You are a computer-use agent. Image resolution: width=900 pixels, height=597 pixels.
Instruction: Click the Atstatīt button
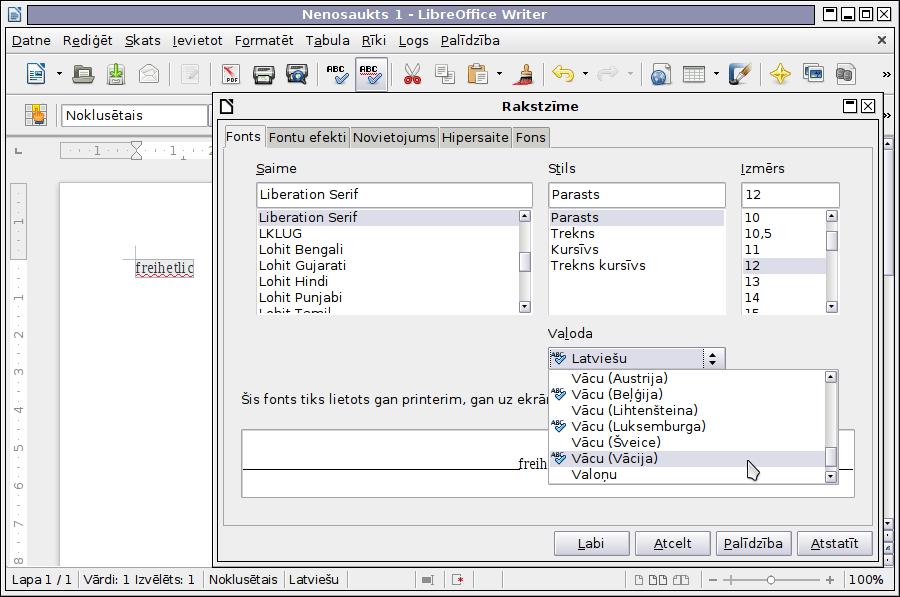pos(835,544)
